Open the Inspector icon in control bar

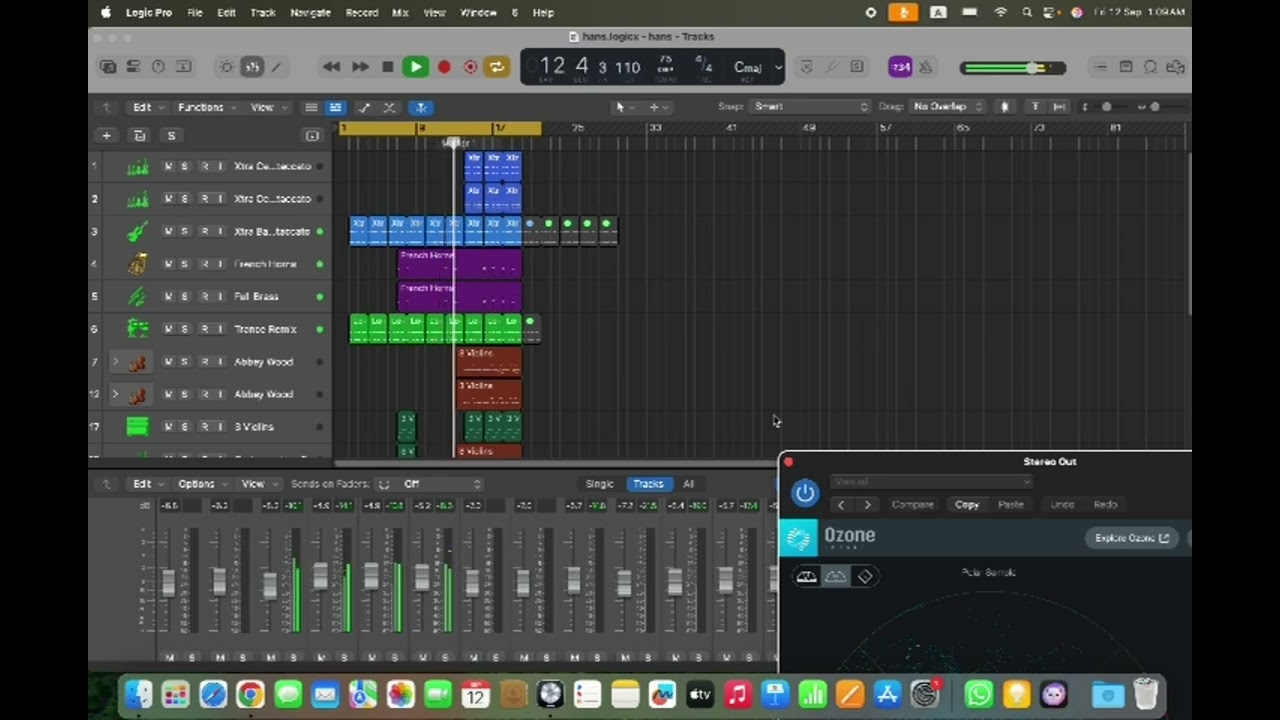[133, 67]
